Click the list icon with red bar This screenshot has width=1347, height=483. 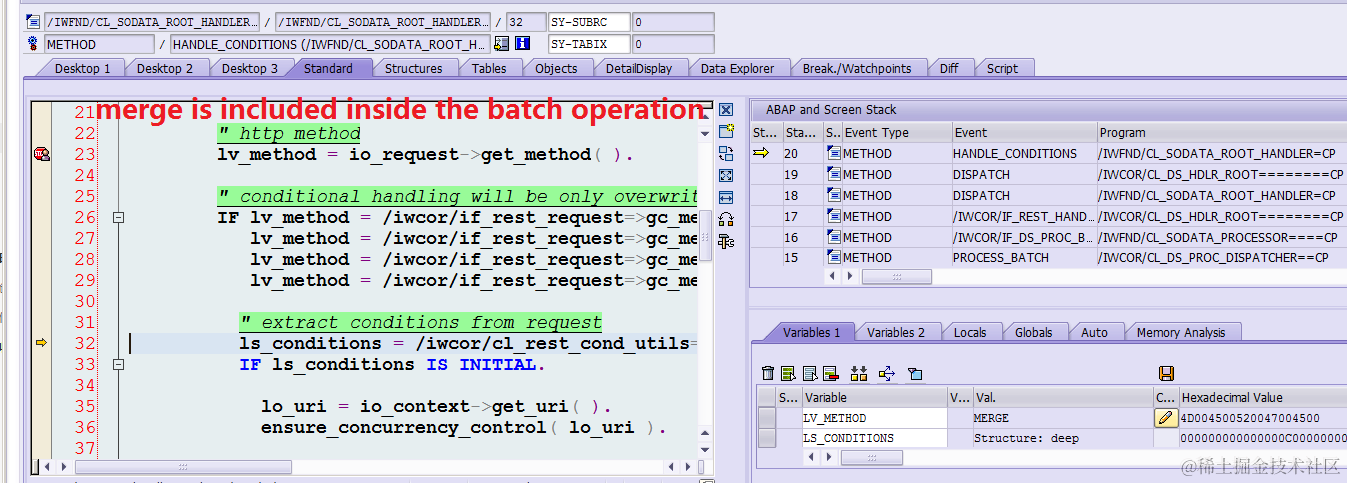[x=832, y=373]
